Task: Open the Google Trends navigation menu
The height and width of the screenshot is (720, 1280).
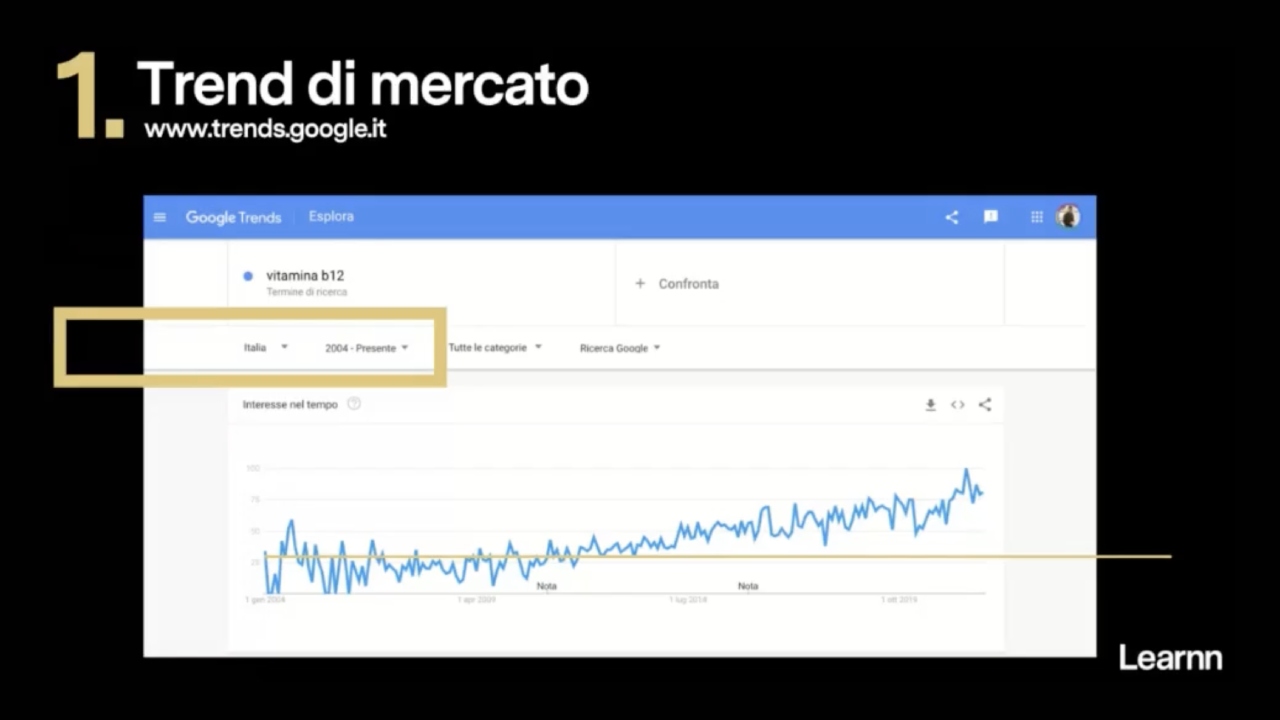Action: tap(159, 216)
